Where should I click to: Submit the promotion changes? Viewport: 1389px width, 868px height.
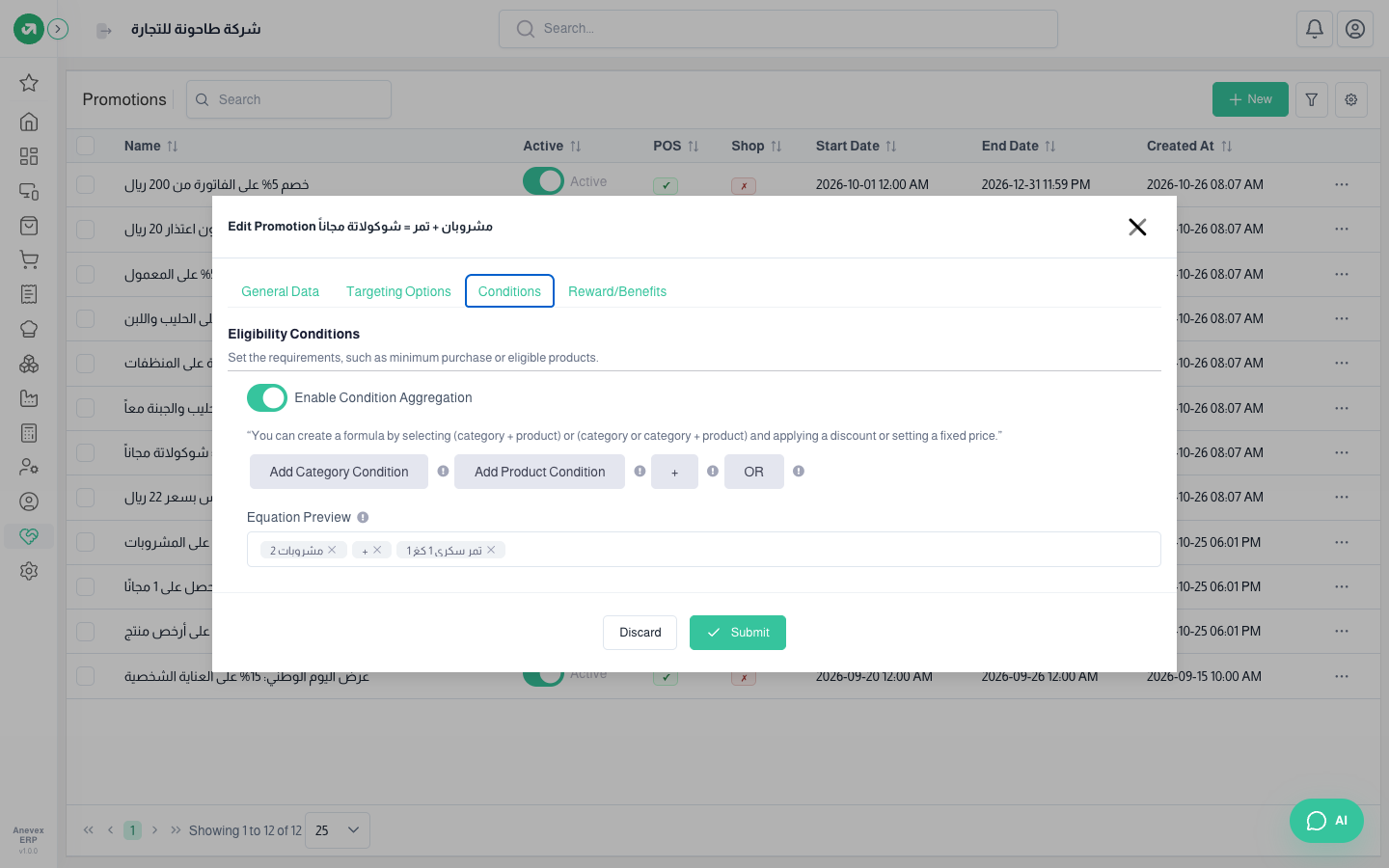[x=738, y=633]
